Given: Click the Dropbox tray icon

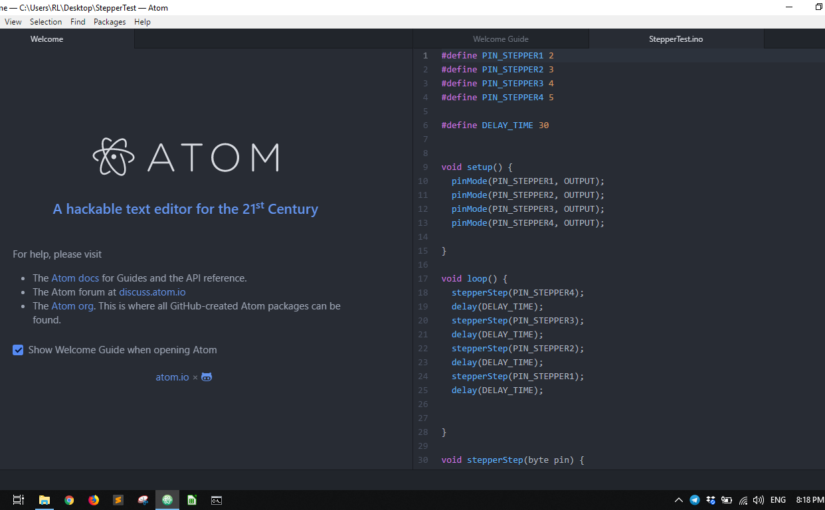Looking at the screenshot, I should point(711,500).
